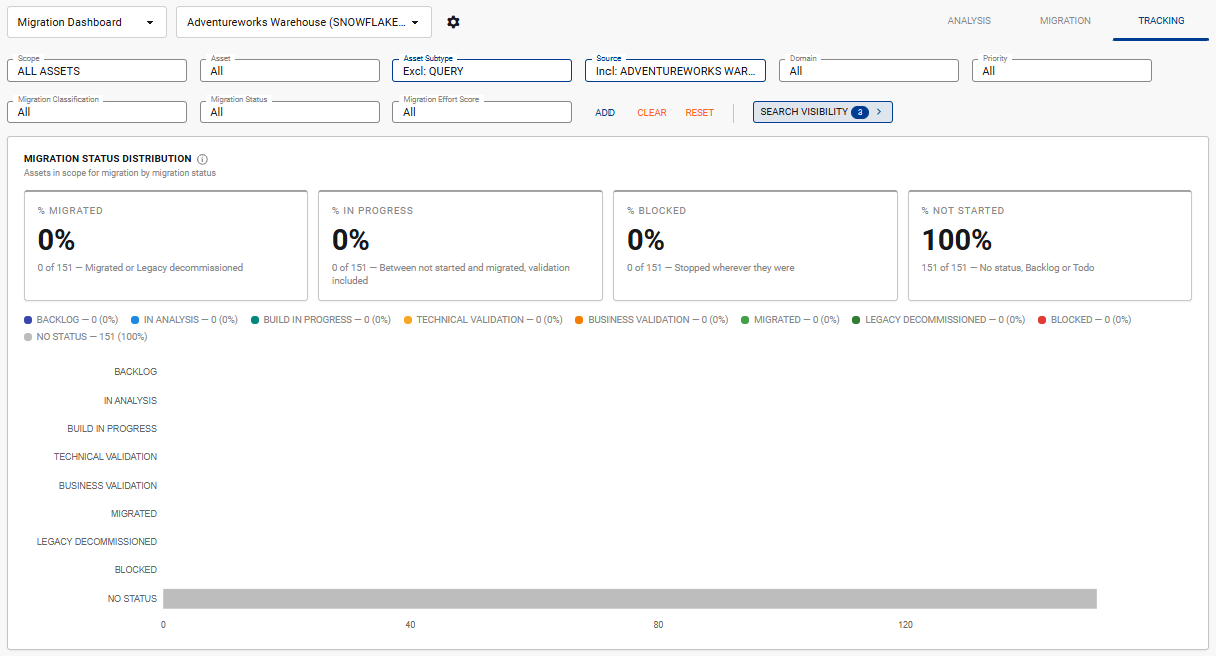This screenshot has width=1216, height=656.
Task: Switch to the Analysis tab
Action: pos(969,21)
